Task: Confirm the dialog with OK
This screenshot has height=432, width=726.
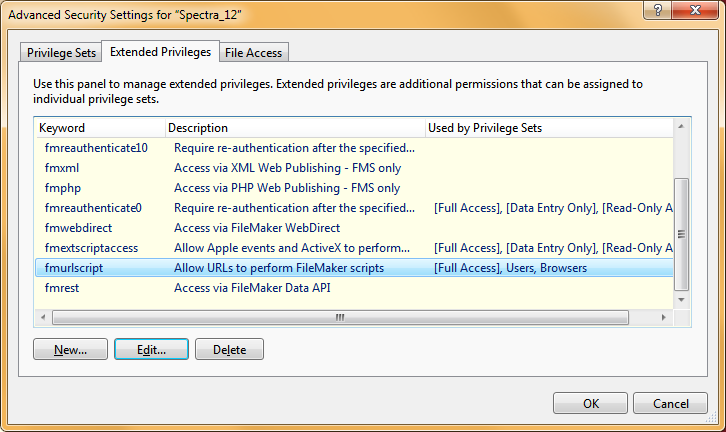Action: click(x=590, y=403)
